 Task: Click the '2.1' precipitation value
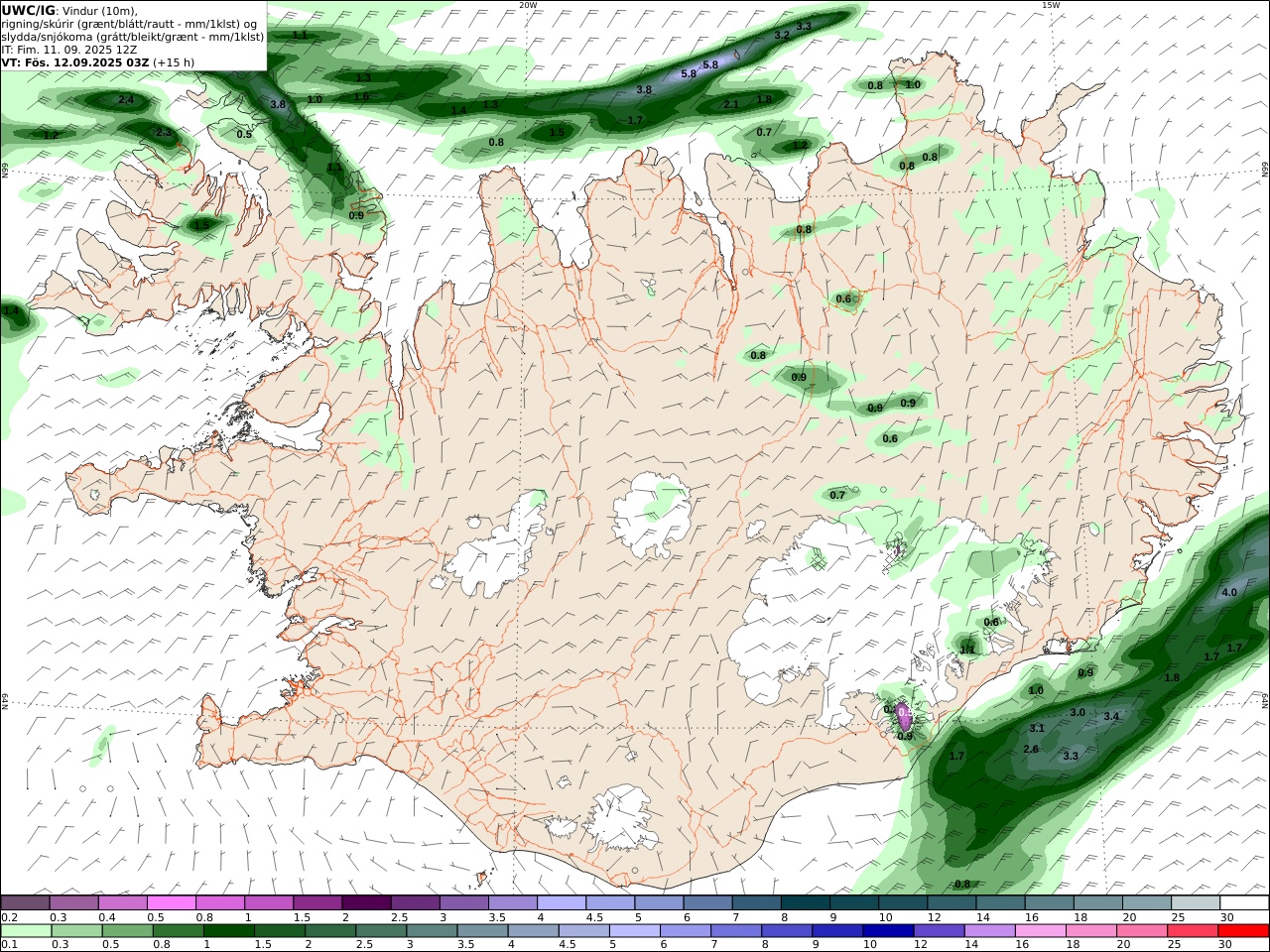point(731,104)
